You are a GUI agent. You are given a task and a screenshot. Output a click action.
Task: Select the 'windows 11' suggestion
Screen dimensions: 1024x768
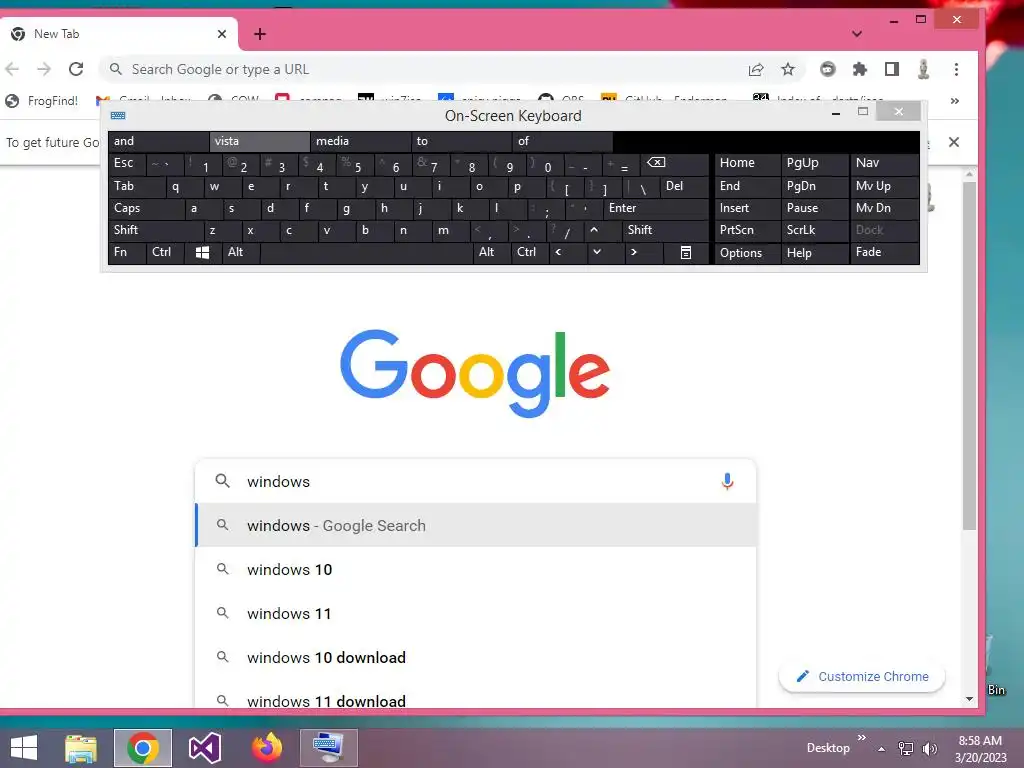476,613
